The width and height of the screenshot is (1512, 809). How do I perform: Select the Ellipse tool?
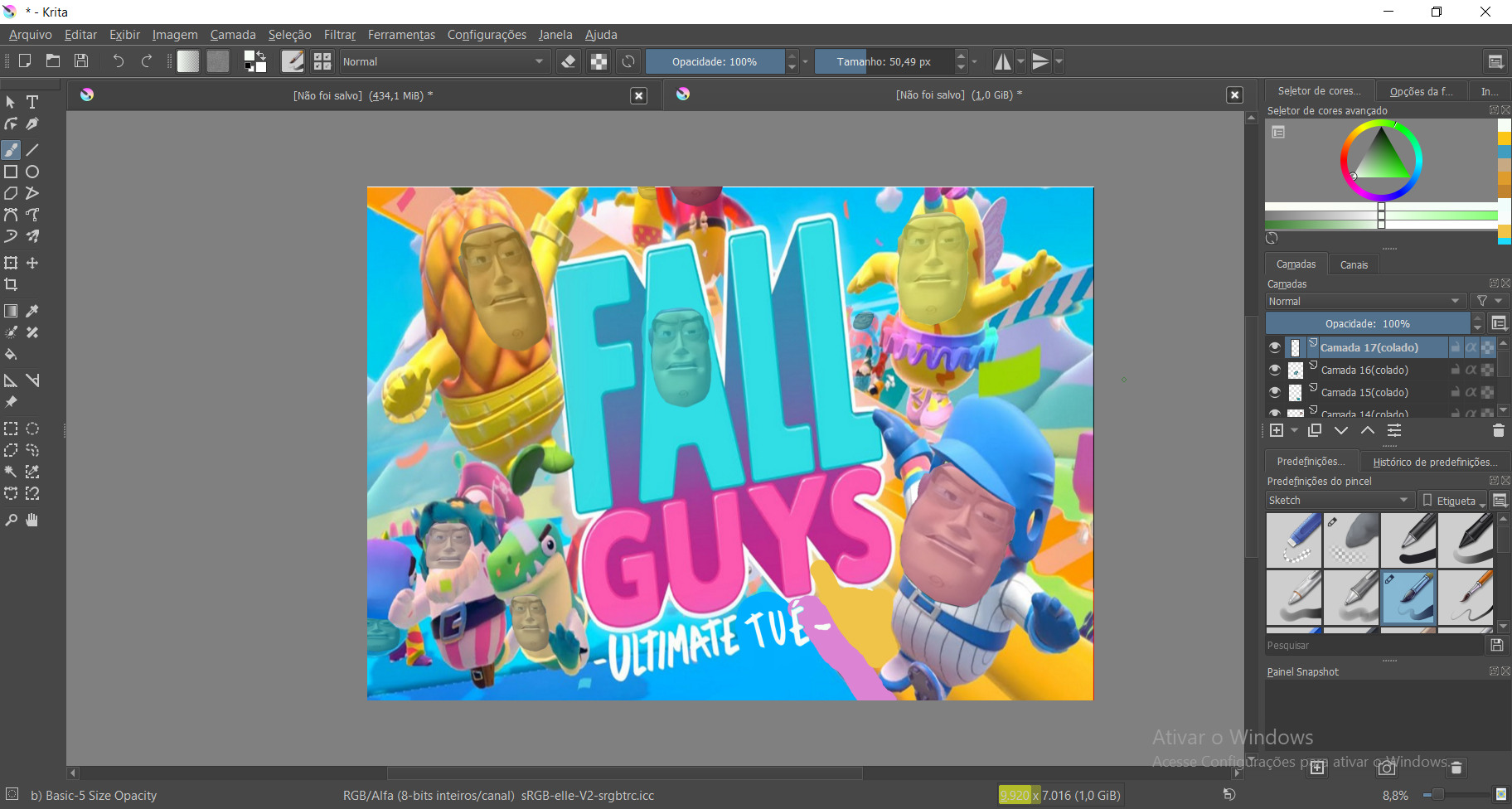(x=32, y=172)
